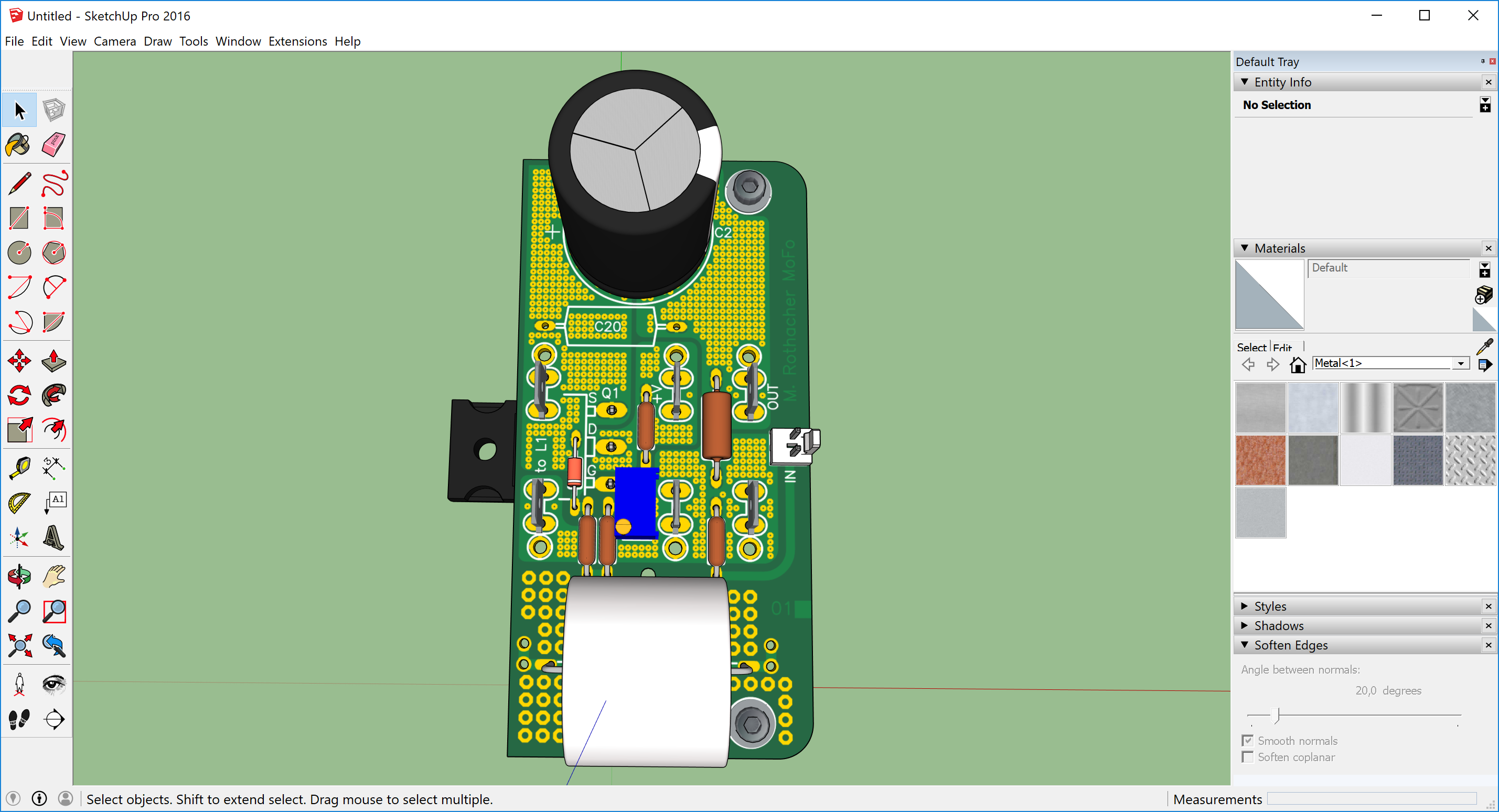Activate the Zoom magnifier tool
Viewport: 1499px width, 812px height.
[x=19, y=611]
